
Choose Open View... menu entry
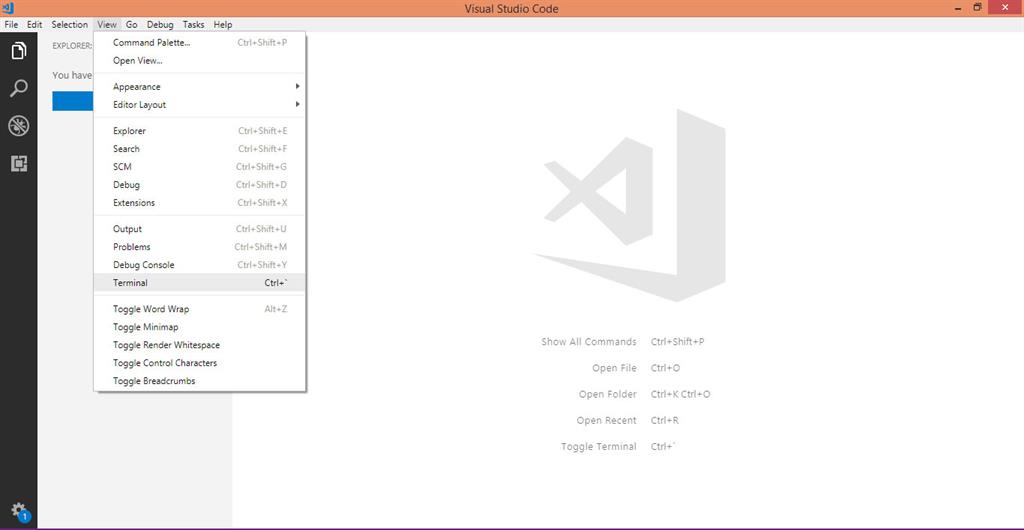coord(200,61)
